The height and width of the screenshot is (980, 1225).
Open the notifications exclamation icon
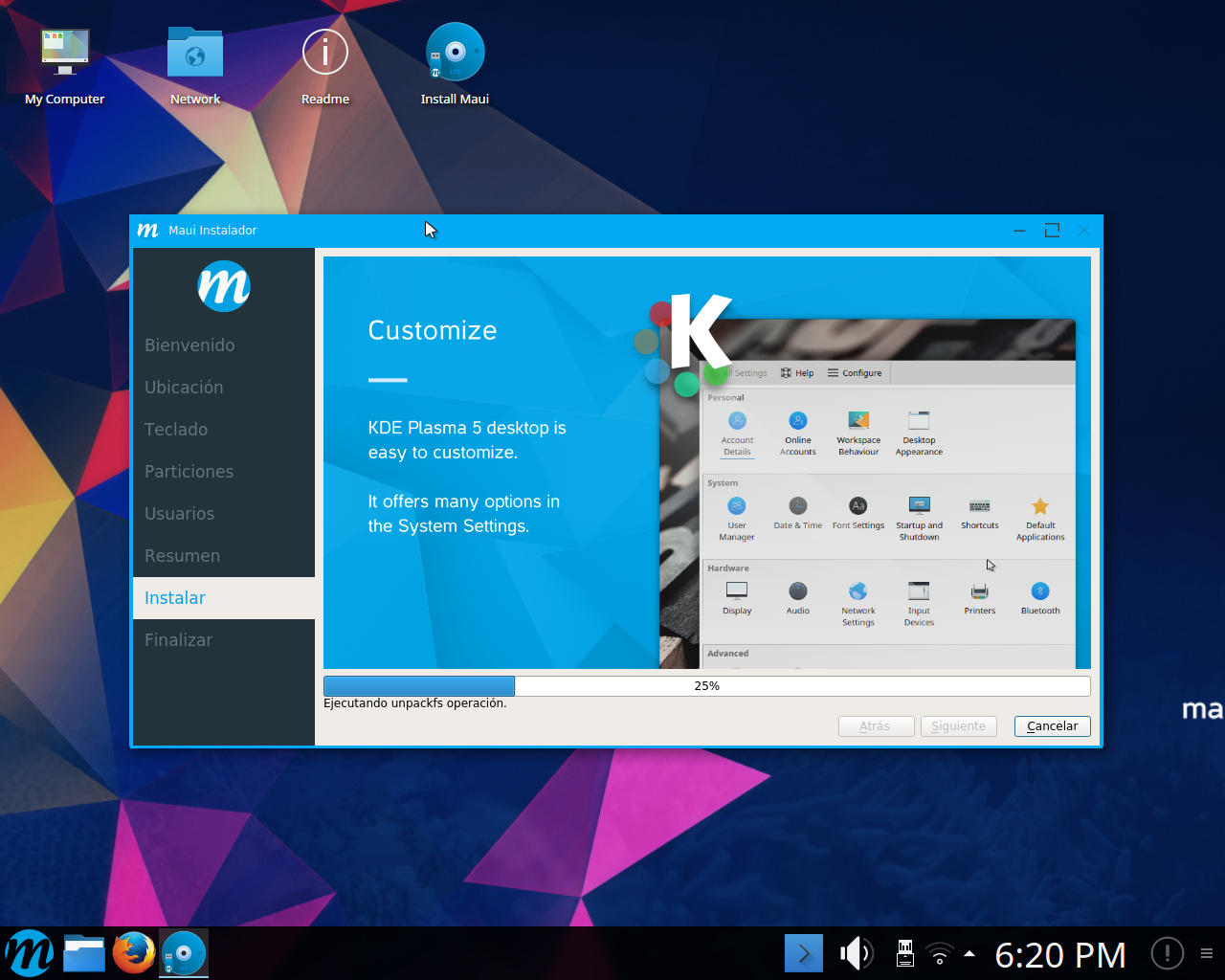(1167, 953)
